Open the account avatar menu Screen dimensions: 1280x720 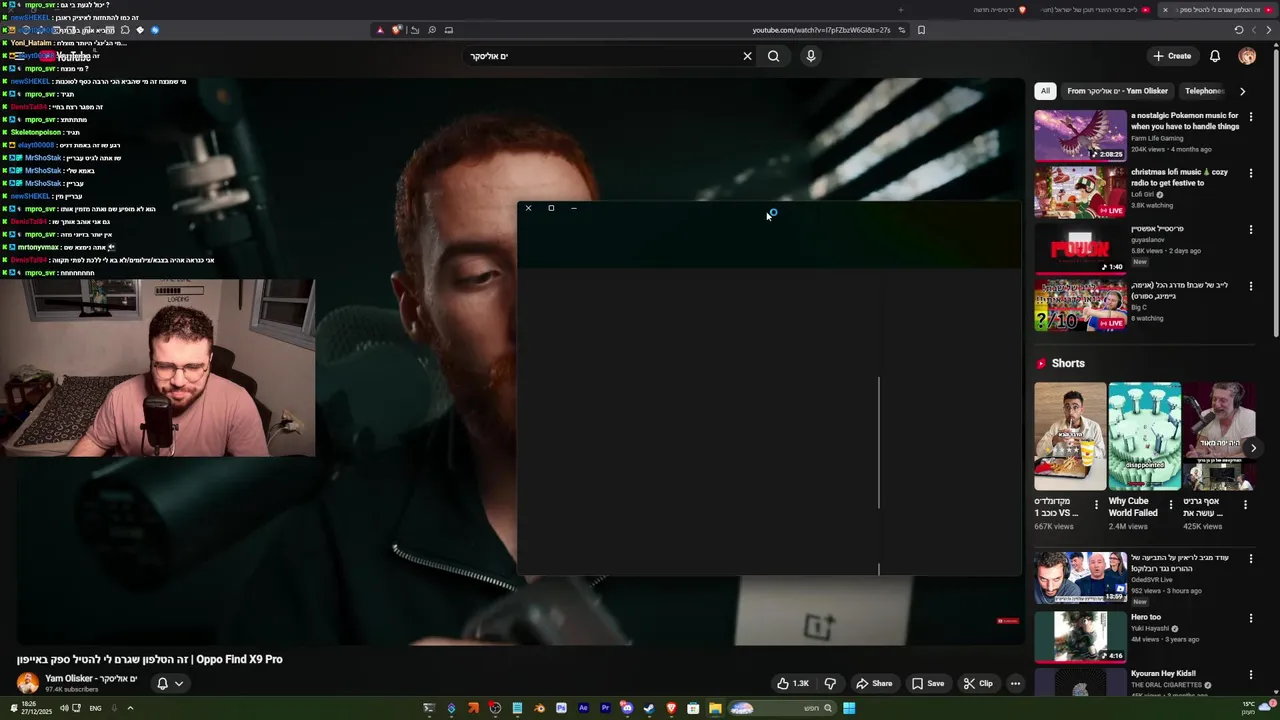pos(1247,56)
